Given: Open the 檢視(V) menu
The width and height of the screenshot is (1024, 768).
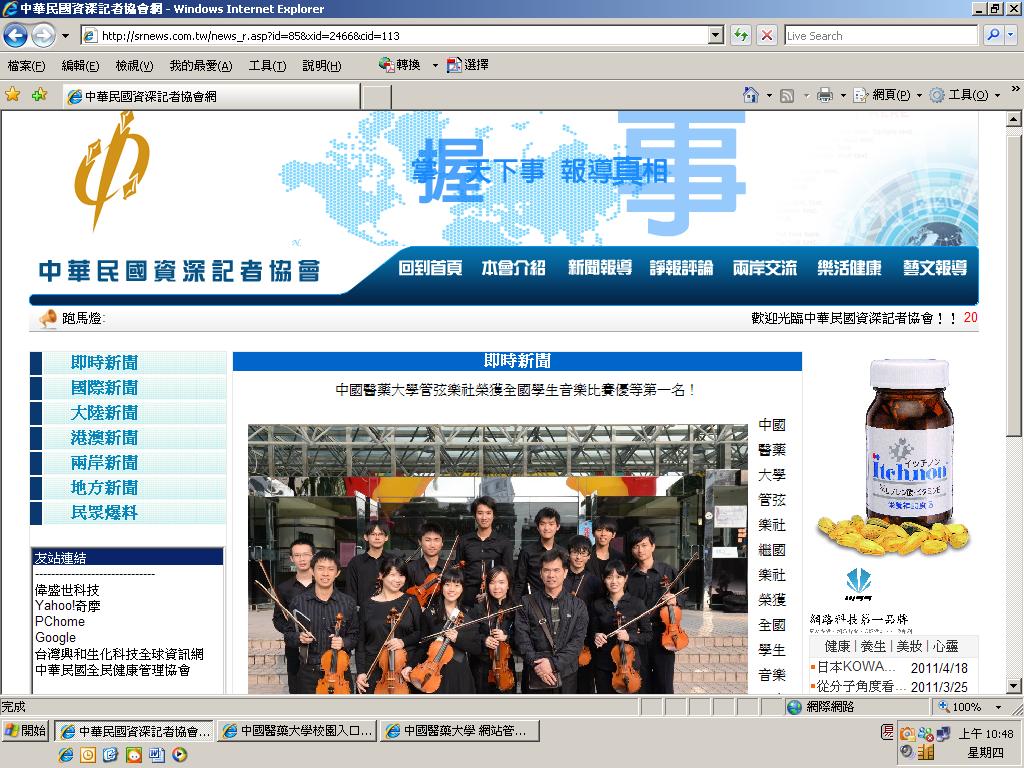Looking at the screenshot, I should tap(134, 65).
